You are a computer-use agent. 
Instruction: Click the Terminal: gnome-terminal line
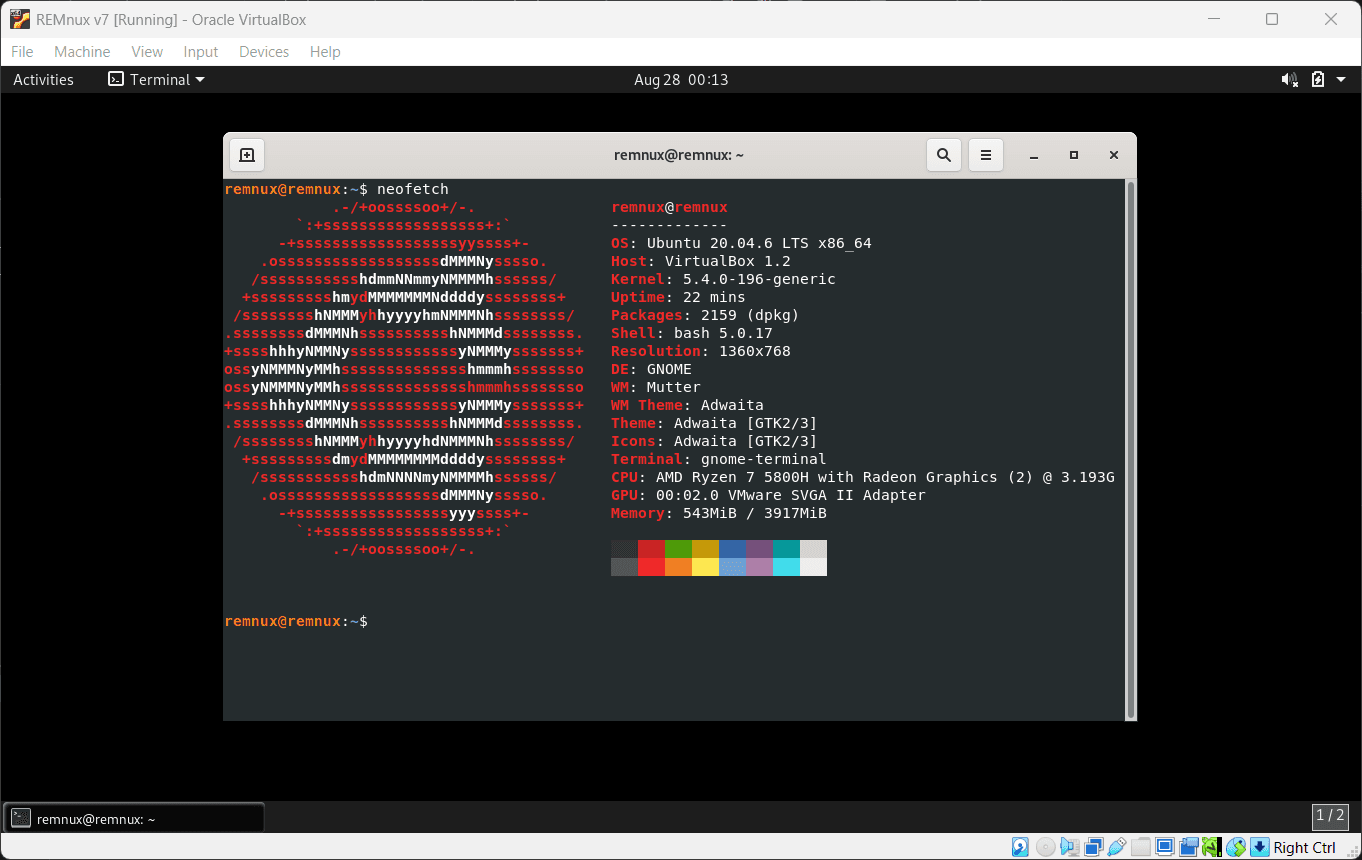pyautogui.click(x=719, y=459)
